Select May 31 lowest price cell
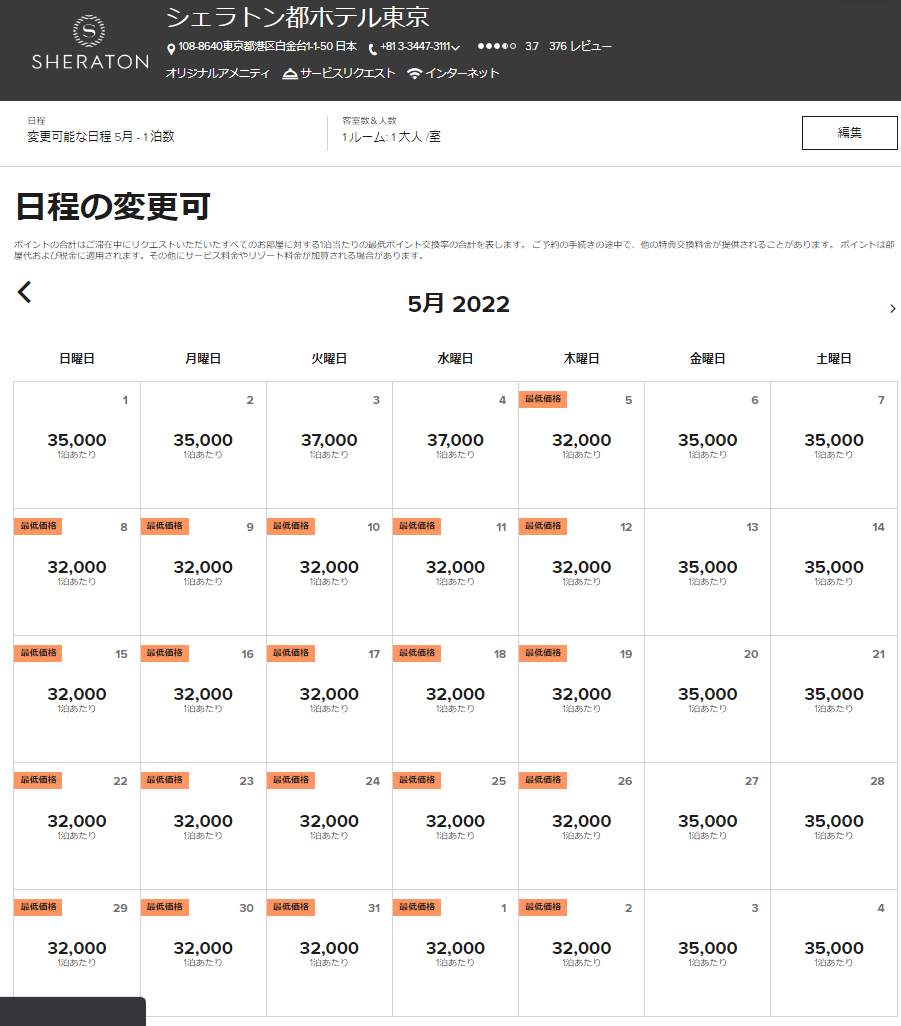This screenshot has height=1026, width=901. 329,952
